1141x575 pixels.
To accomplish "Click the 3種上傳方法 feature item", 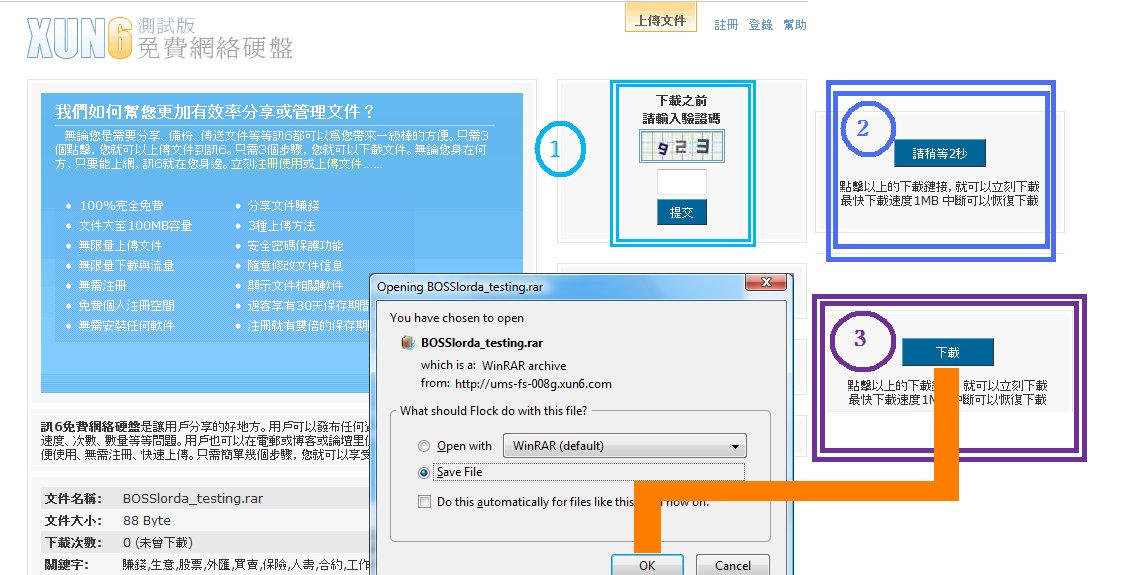I will (282, 226).
